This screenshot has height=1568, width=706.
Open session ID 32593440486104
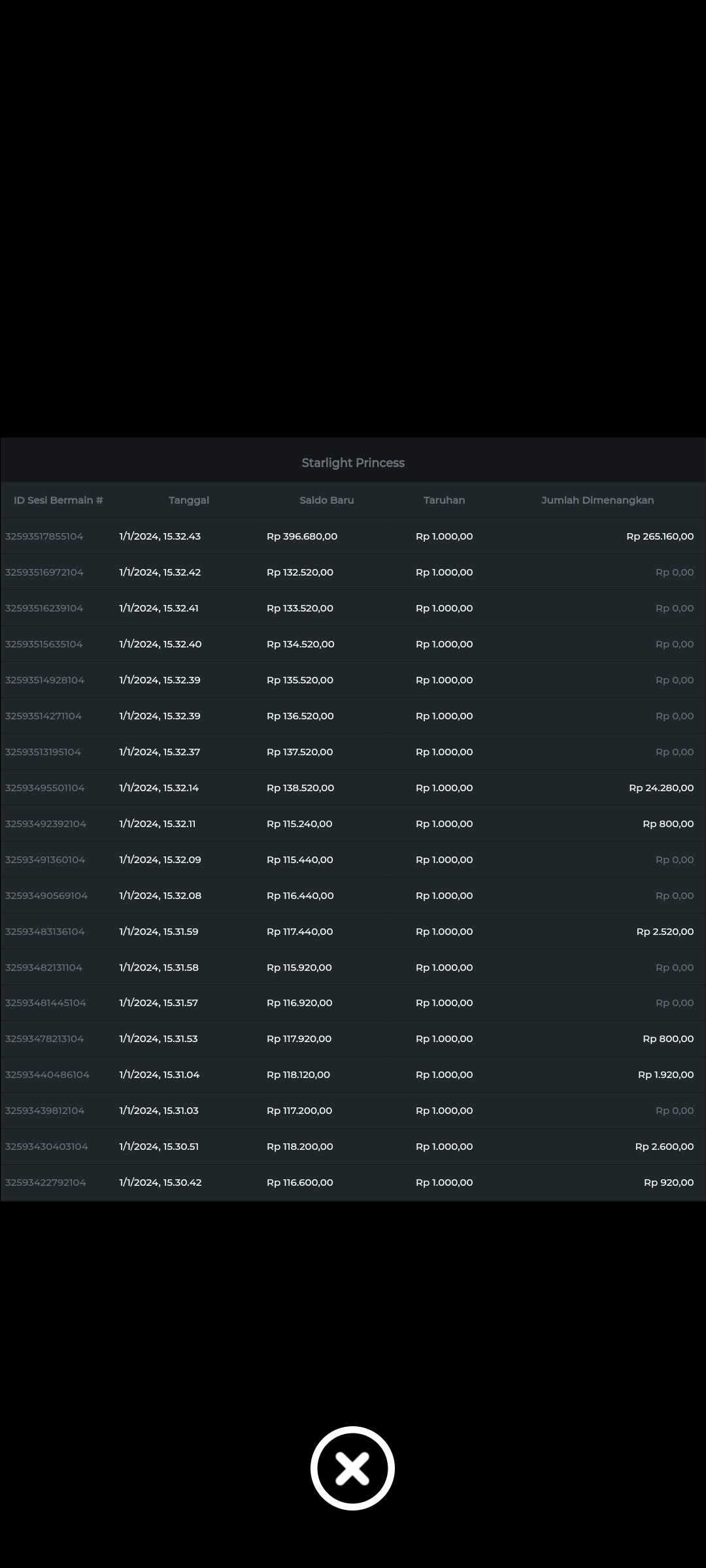47,1075
